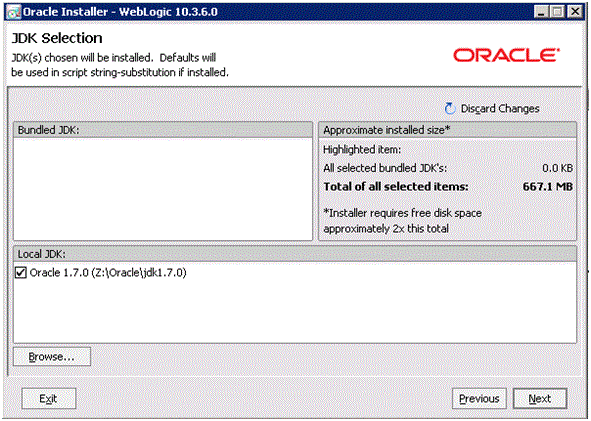Click the installer disk space note text
This screenshot has height=421, width=591.
coord(403,221)
